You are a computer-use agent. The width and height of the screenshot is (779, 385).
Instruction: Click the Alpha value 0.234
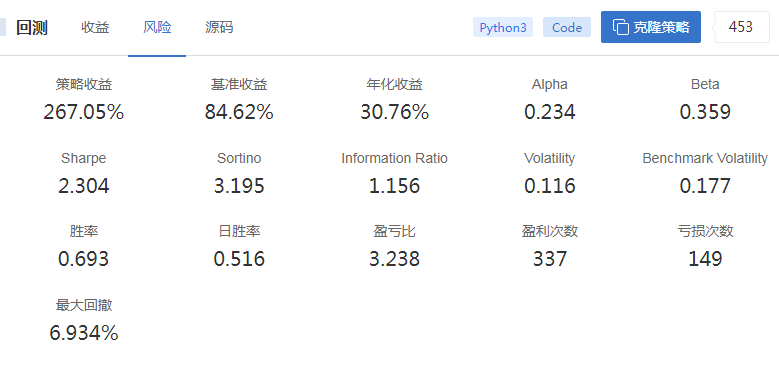click(x=549, y=112)
